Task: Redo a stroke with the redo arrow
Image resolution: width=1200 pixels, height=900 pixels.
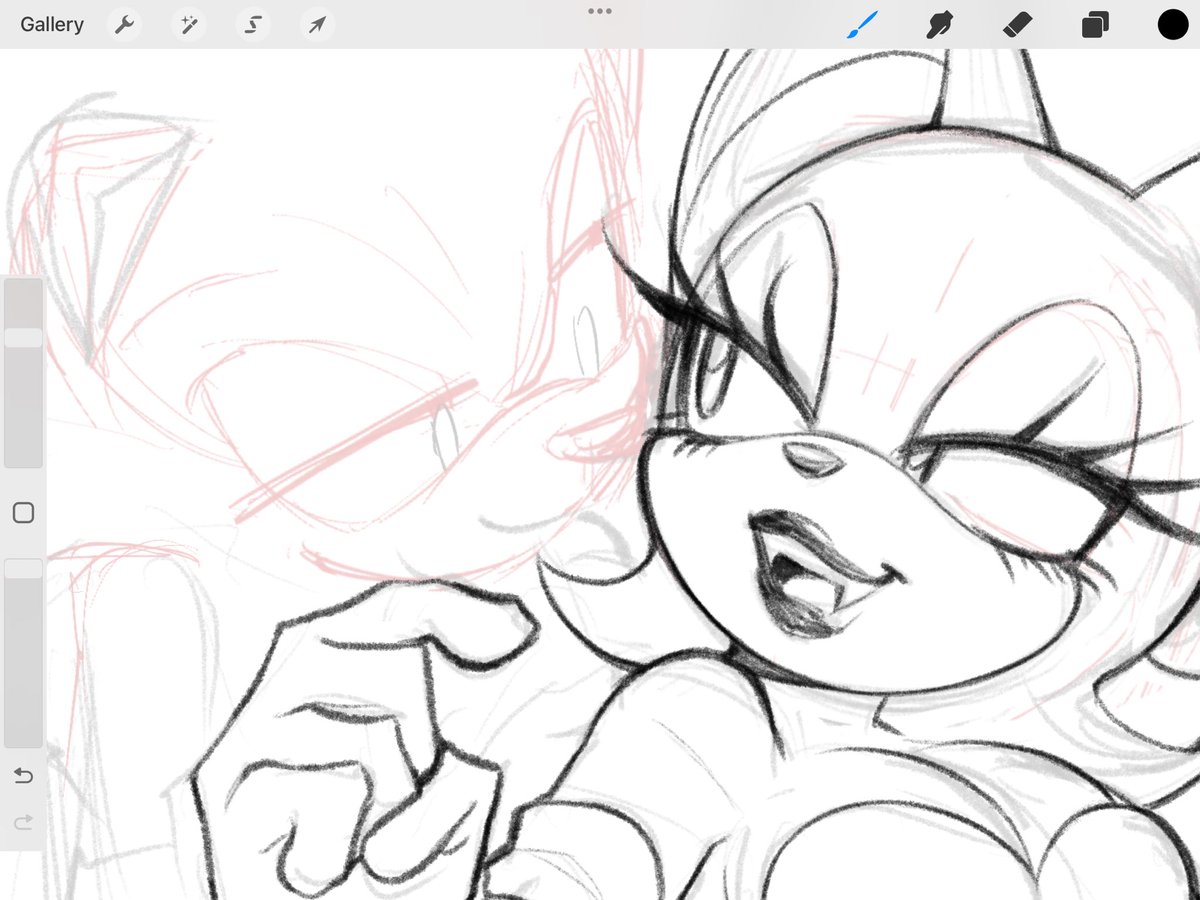Action: pos(23,822)
